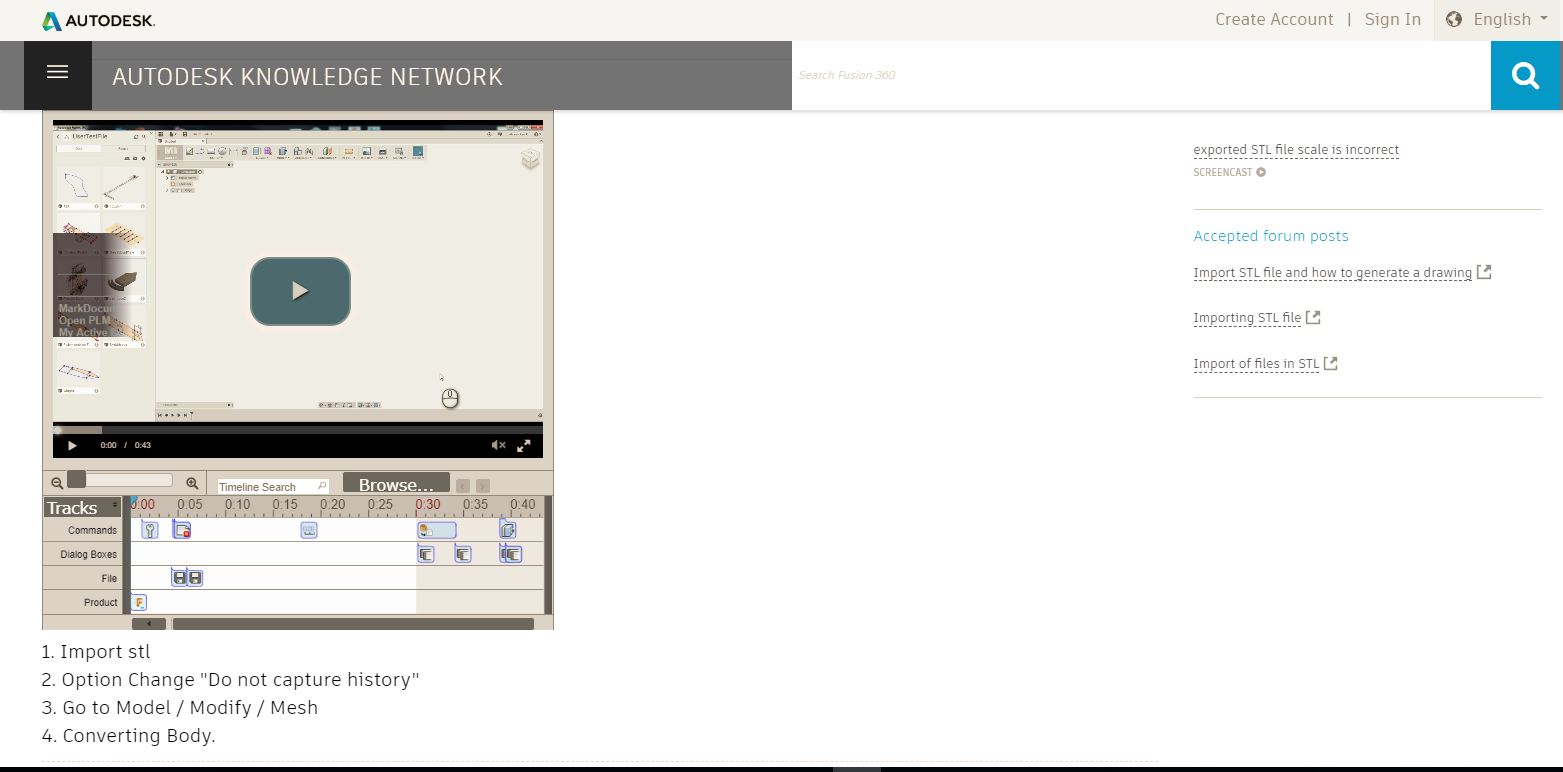Open the hamburger navigation menu
Viewport: 1563px width, 772px height.
coord(57,75)
